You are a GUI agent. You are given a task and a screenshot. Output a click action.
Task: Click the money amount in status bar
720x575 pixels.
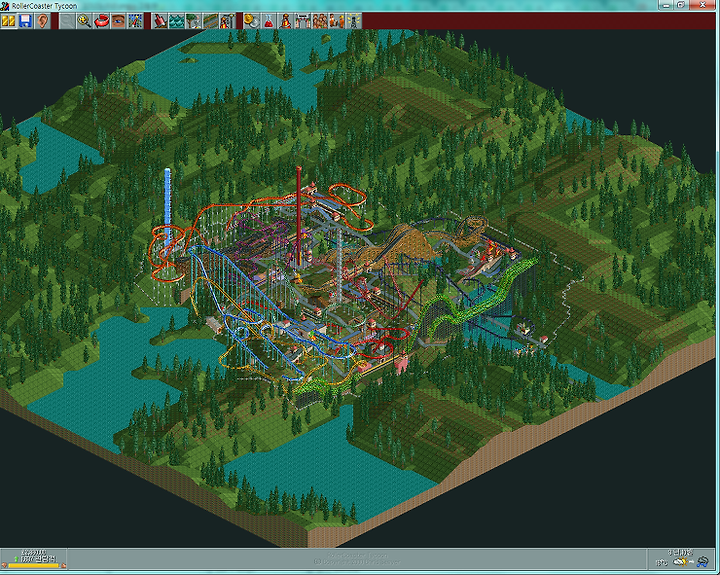(x=34, y=552)
